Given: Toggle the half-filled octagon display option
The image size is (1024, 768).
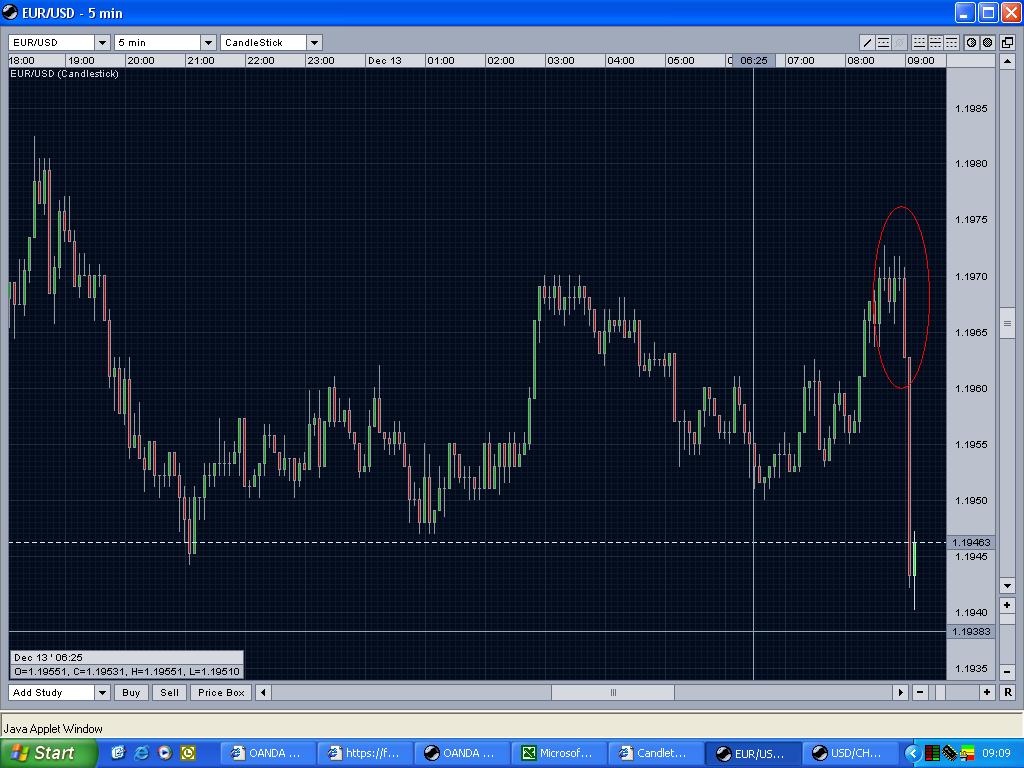Looking at the screenshot, I should click(x=972, y=42).
